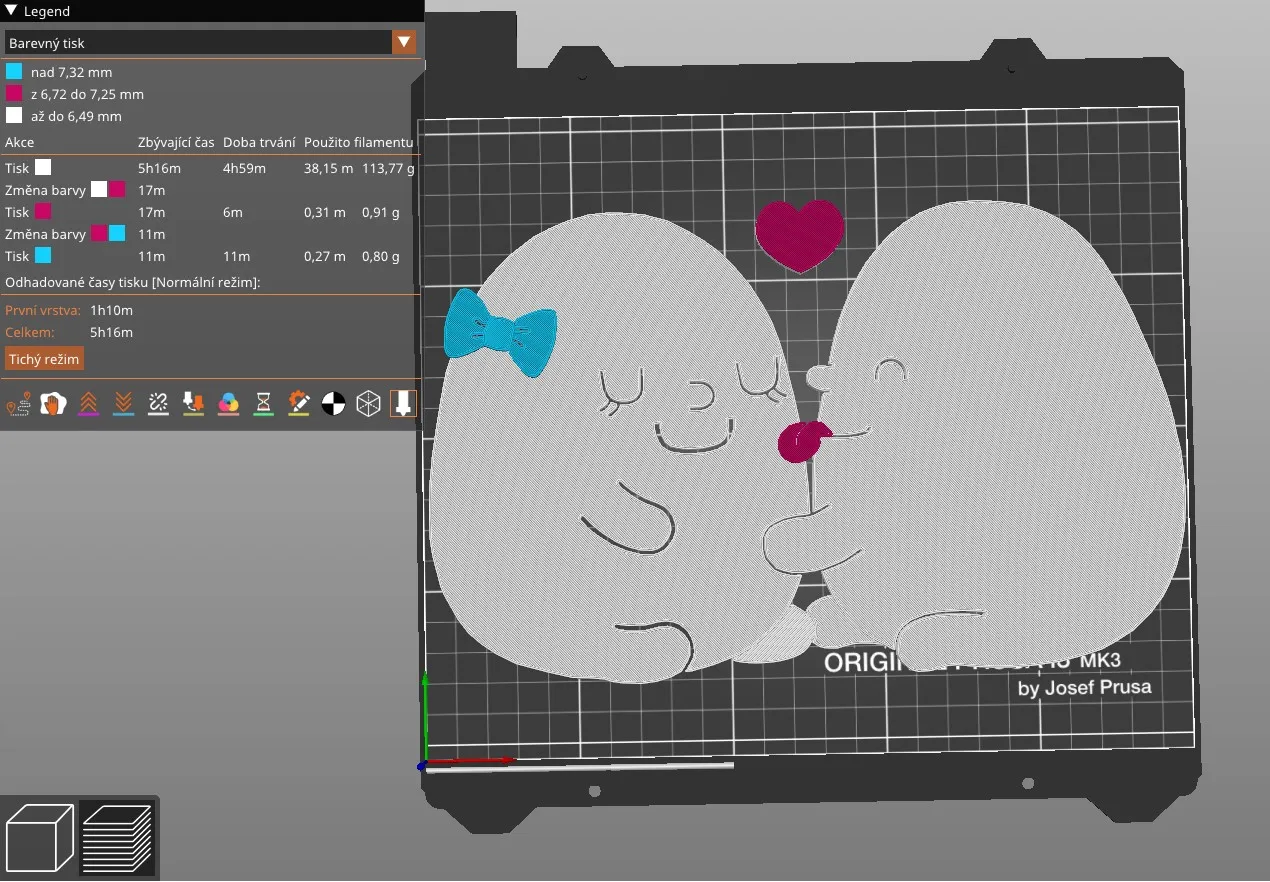Toggle magenta range 'z 6,72 do 7,25 mm'
1270x882 pixels.
click(14, 93)
